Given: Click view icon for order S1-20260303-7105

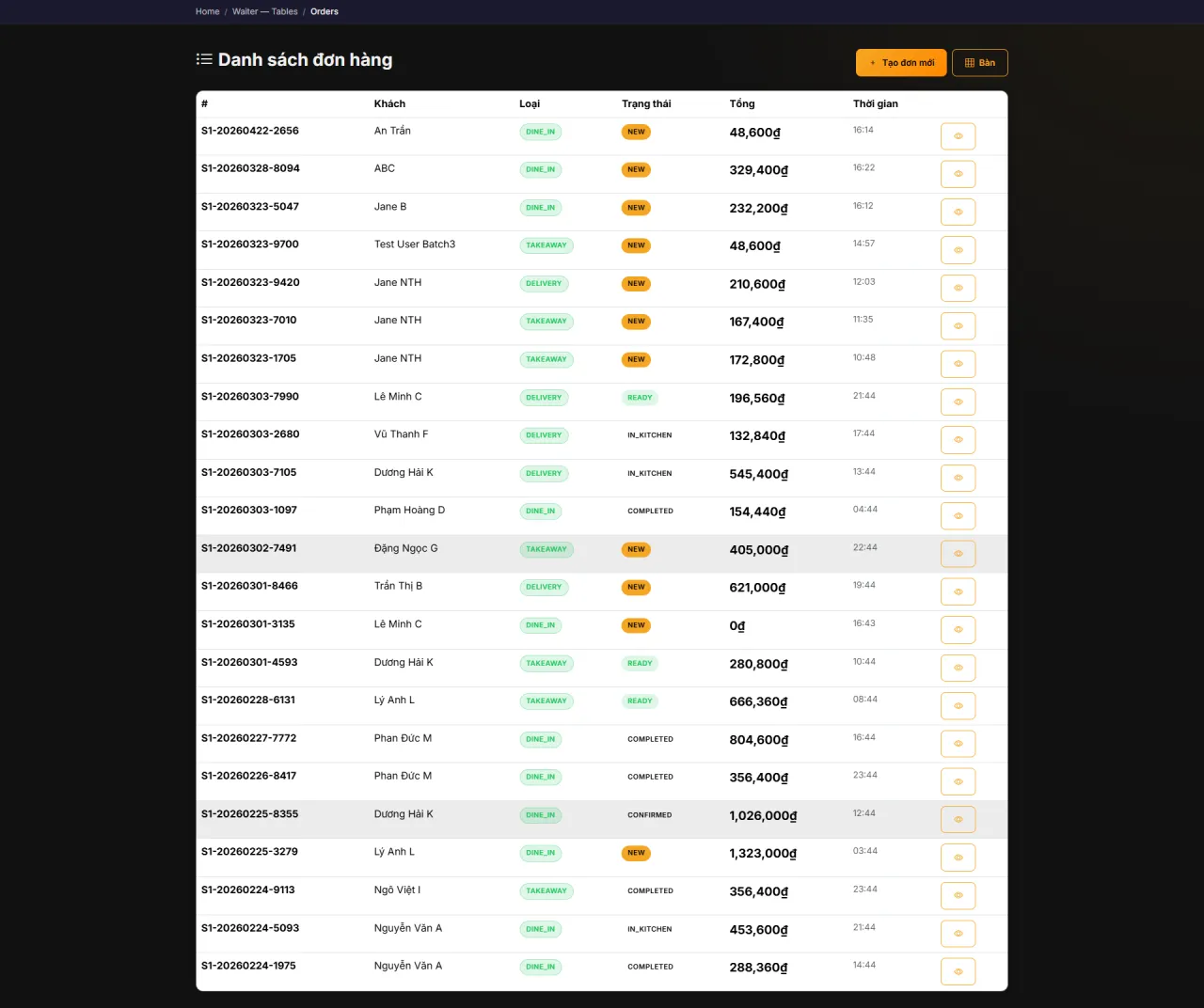Looking at the screenshot, I should (958, 478).
